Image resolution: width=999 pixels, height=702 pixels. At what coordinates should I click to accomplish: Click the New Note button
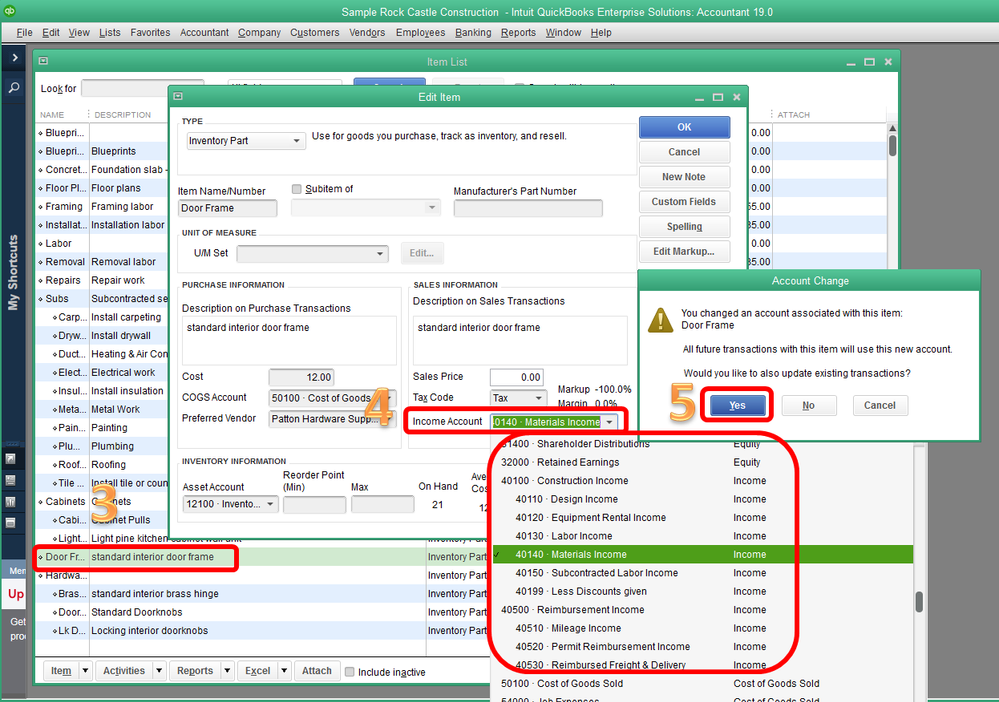coord(684,177)
